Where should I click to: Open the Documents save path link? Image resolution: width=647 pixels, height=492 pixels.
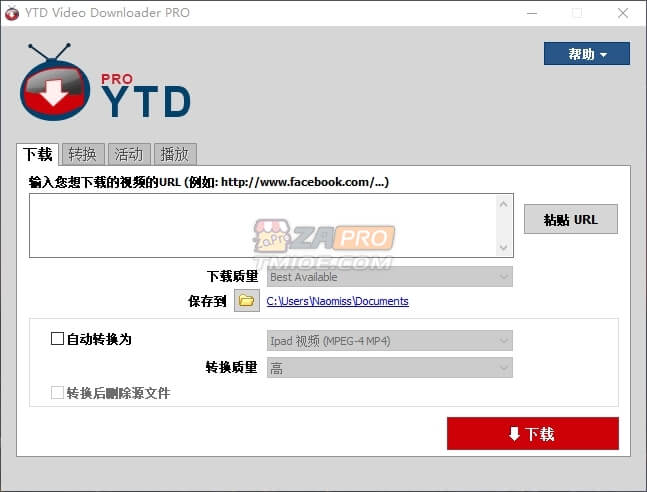[337, 301]
